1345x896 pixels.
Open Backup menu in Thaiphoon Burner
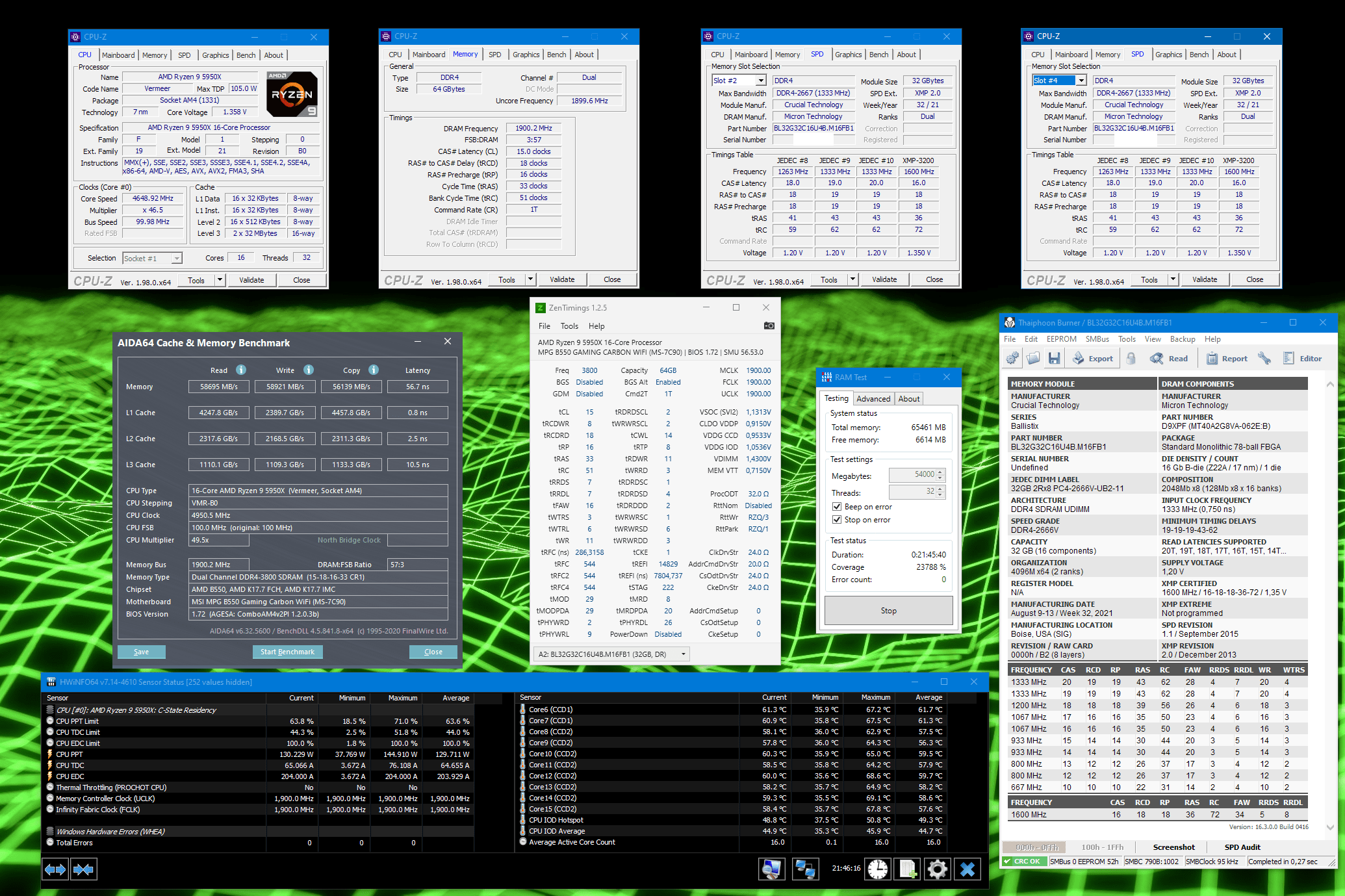1183,339
